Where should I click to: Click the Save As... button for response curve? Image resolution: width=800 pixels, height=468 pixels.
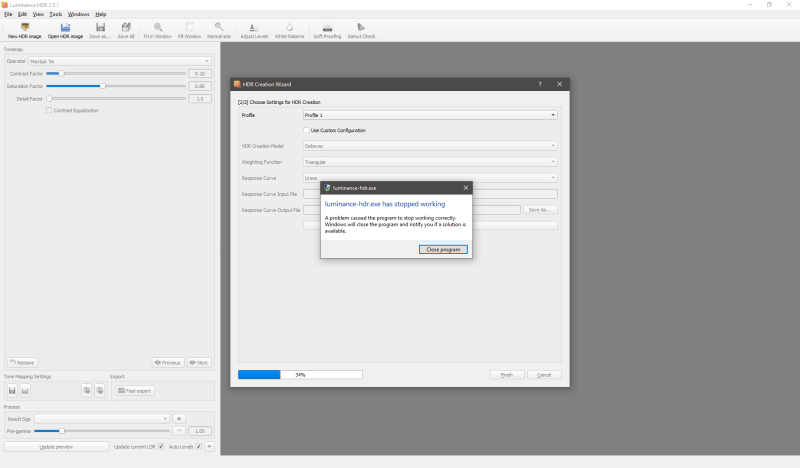[x=540, y=210]
